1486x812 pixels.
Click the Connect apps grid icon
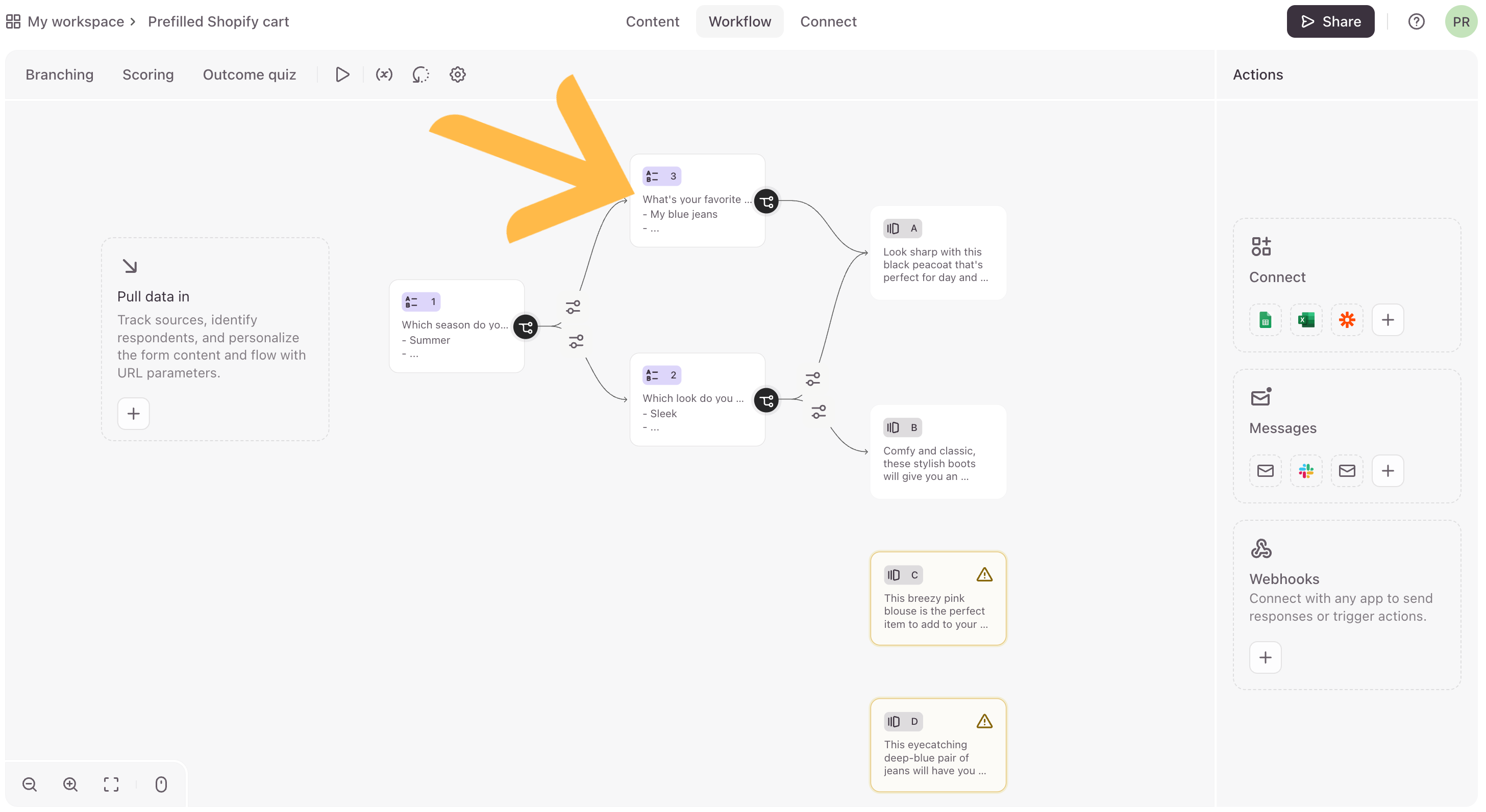click(1261, 246)
